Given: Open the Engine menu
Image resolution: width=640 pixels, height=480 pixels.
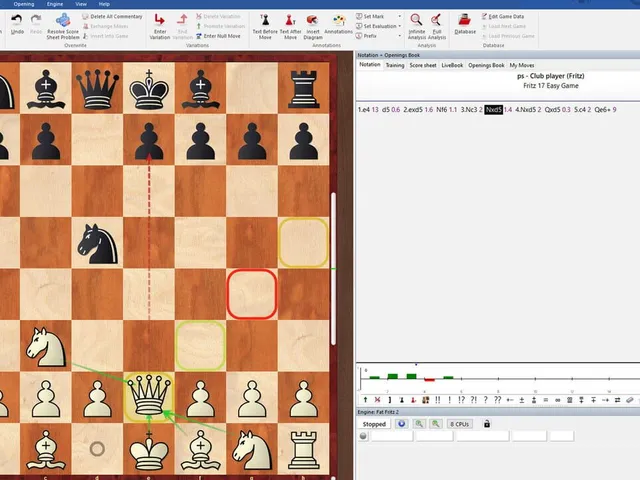Looking at the screenshot, I should 55,4.
